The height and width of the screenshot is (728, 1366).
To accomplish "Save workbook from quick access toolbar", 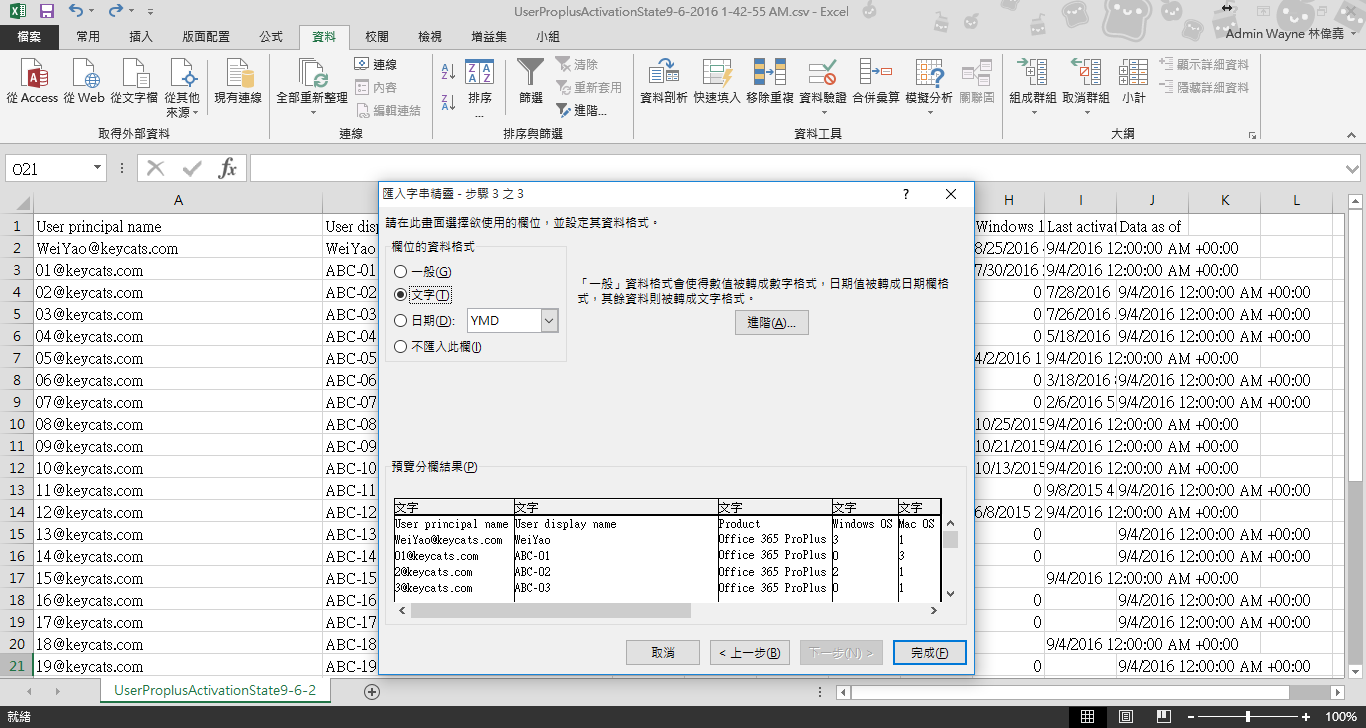I will coord(46,12).
